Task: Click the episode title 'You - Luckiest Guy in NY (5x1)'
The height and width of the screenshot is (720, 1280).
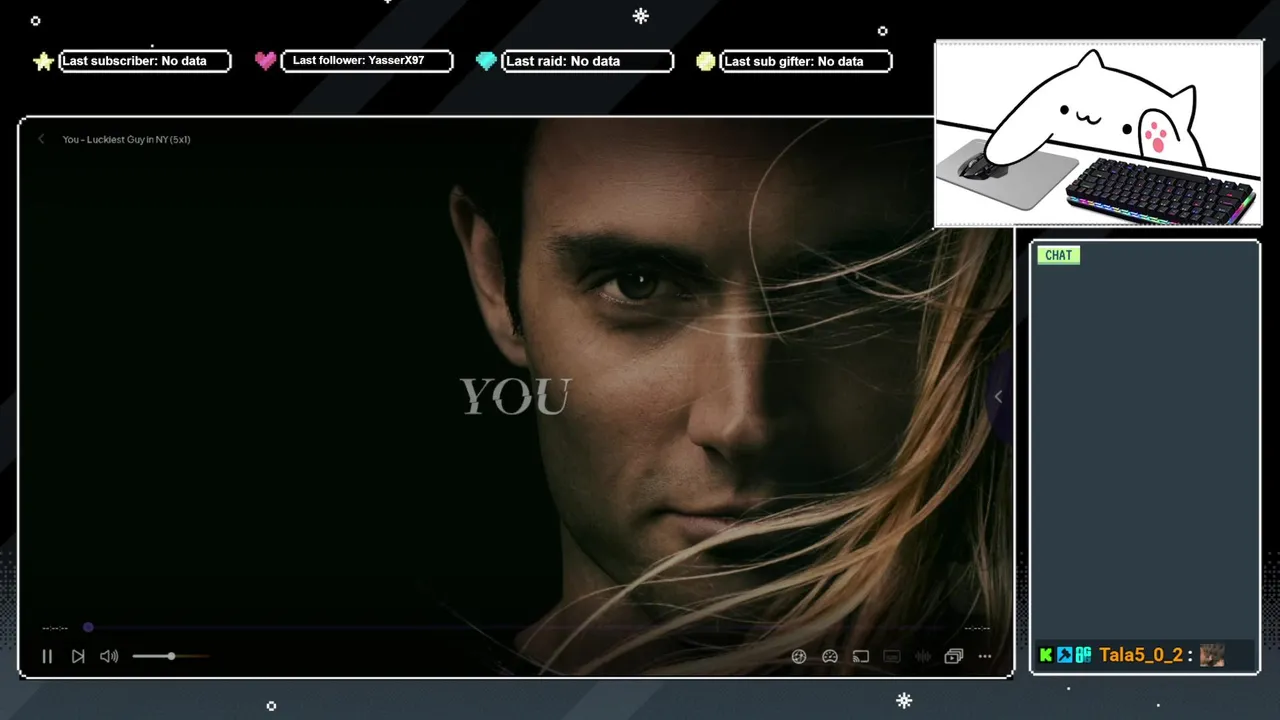Action: pos(127,139)
